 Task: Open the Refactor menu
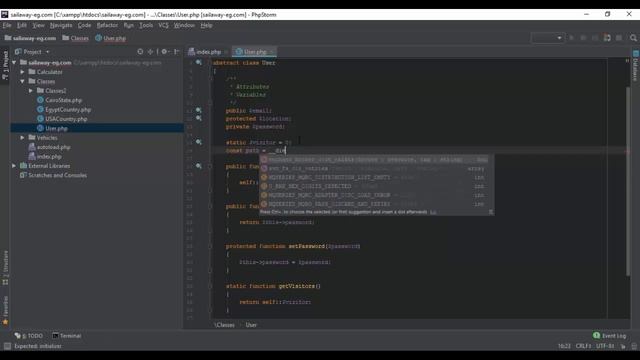coord(107,25)
